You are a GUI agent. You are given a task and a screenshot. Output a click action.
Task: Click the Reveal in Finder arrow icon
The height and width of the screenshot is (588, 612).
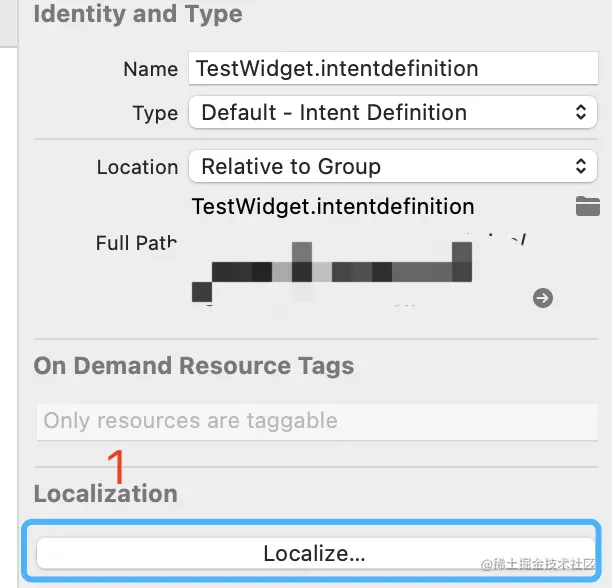click(x=543, y=297)
